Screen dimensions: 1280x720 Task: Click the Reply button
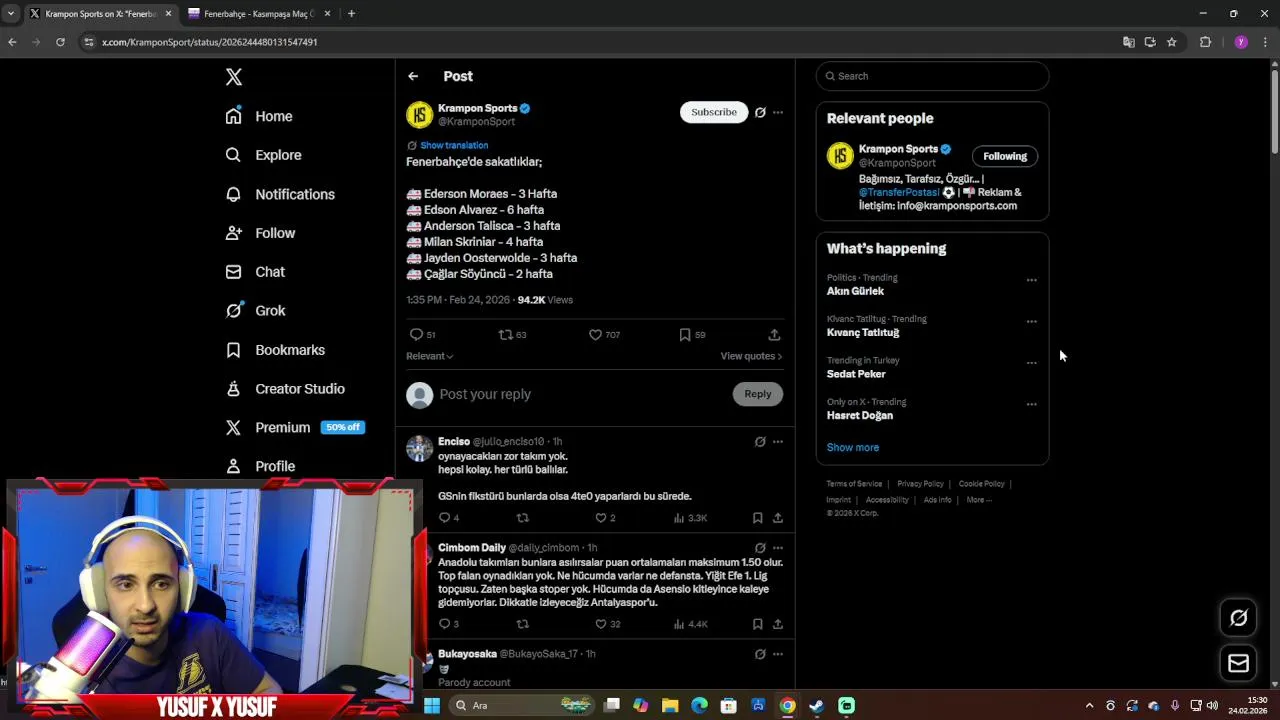[758, 394]
